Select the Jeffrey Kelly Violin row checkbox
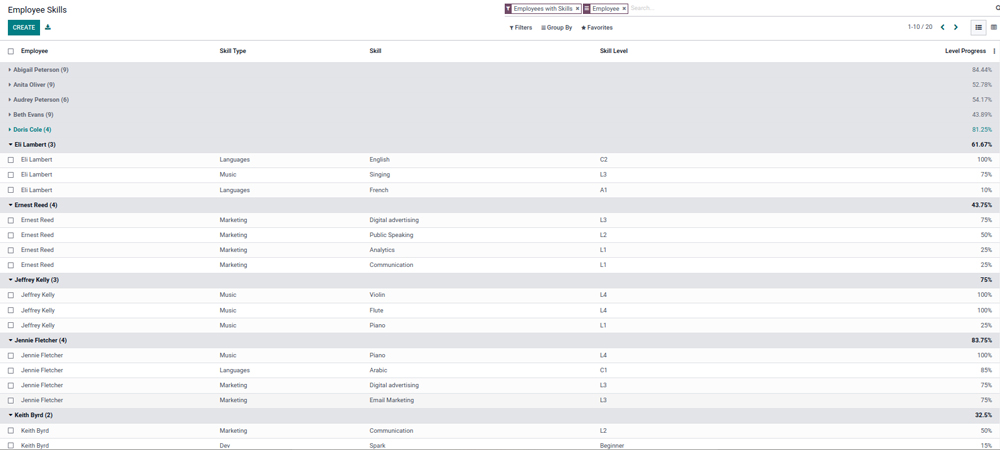The height and width of the screenshot is (450, 1000). 11,295
